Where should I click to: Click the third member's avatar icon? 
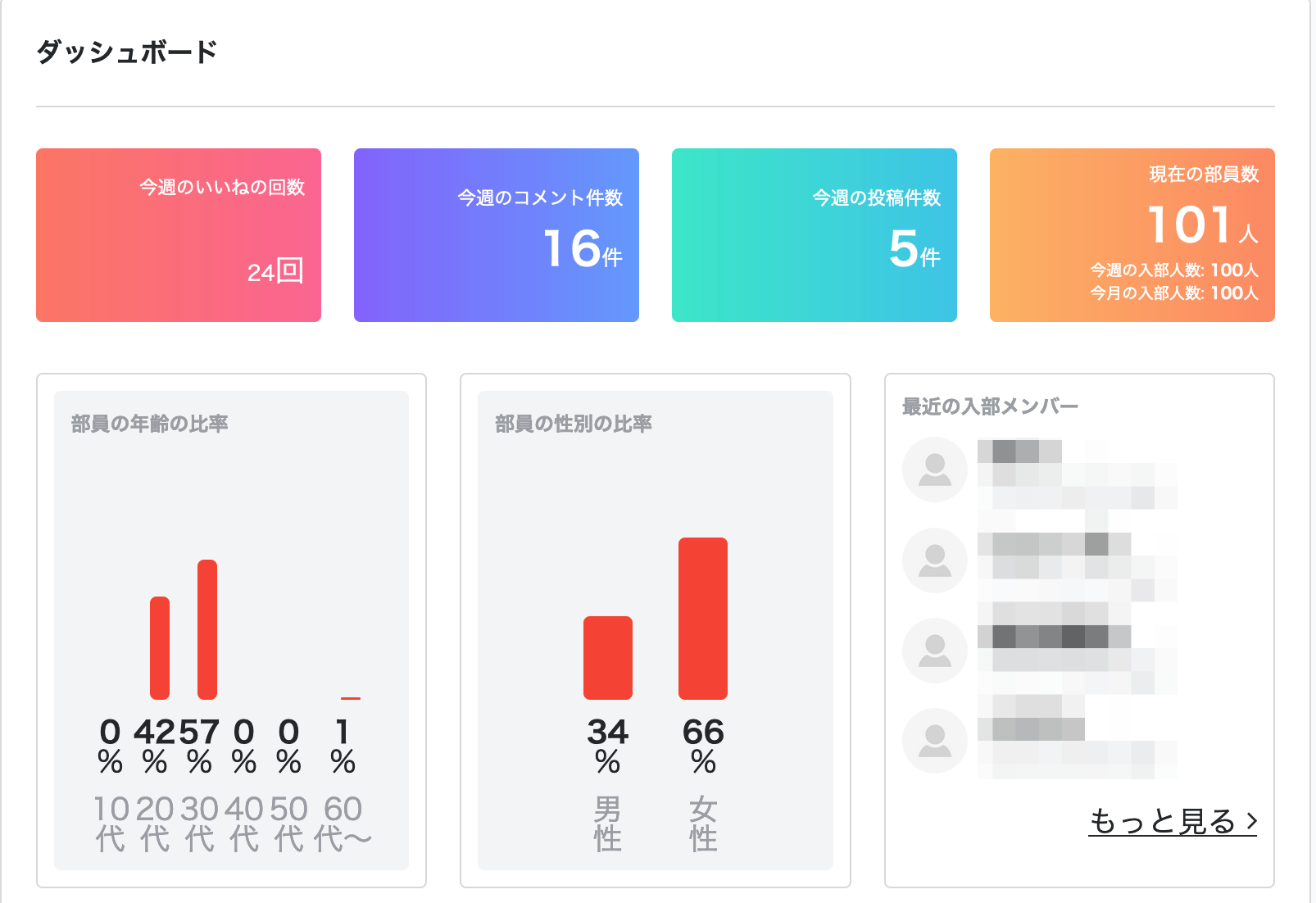point(934,650)
